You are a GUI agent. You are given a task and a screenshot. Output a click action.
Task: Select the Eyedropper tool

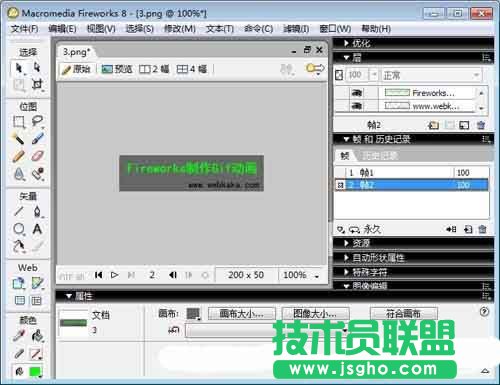tap(19, 336)
